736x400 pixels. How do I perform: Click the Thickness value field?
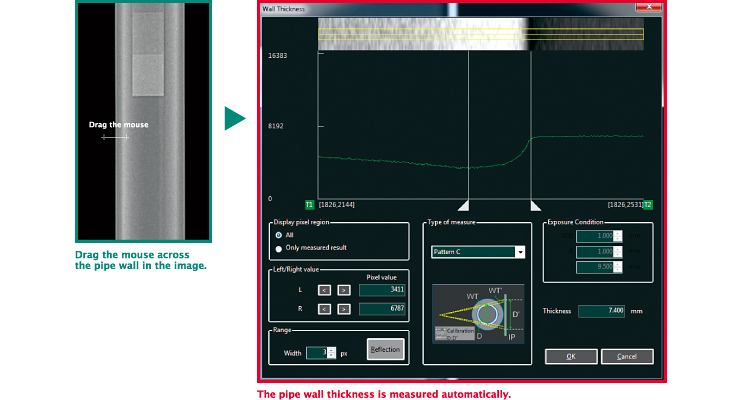[601, 311]
